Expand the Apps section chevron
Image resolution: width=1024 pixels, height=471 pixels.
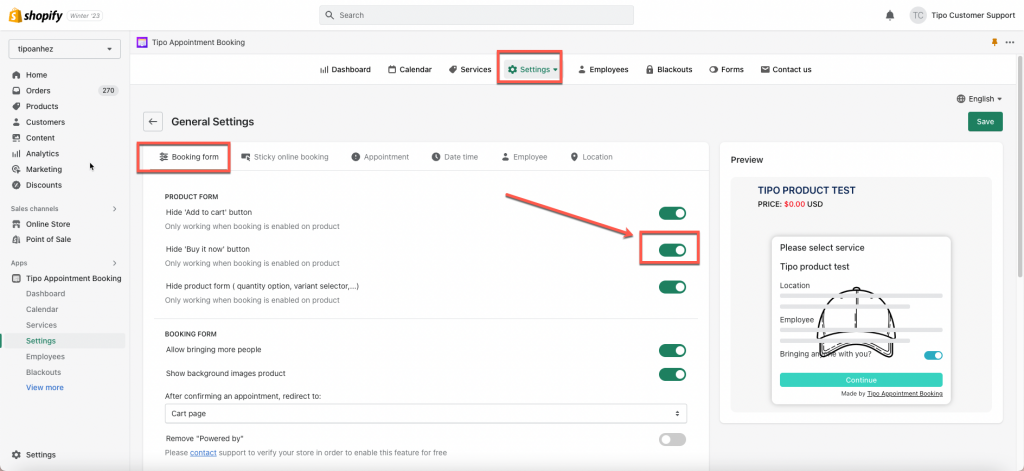(x=115, y=263)
